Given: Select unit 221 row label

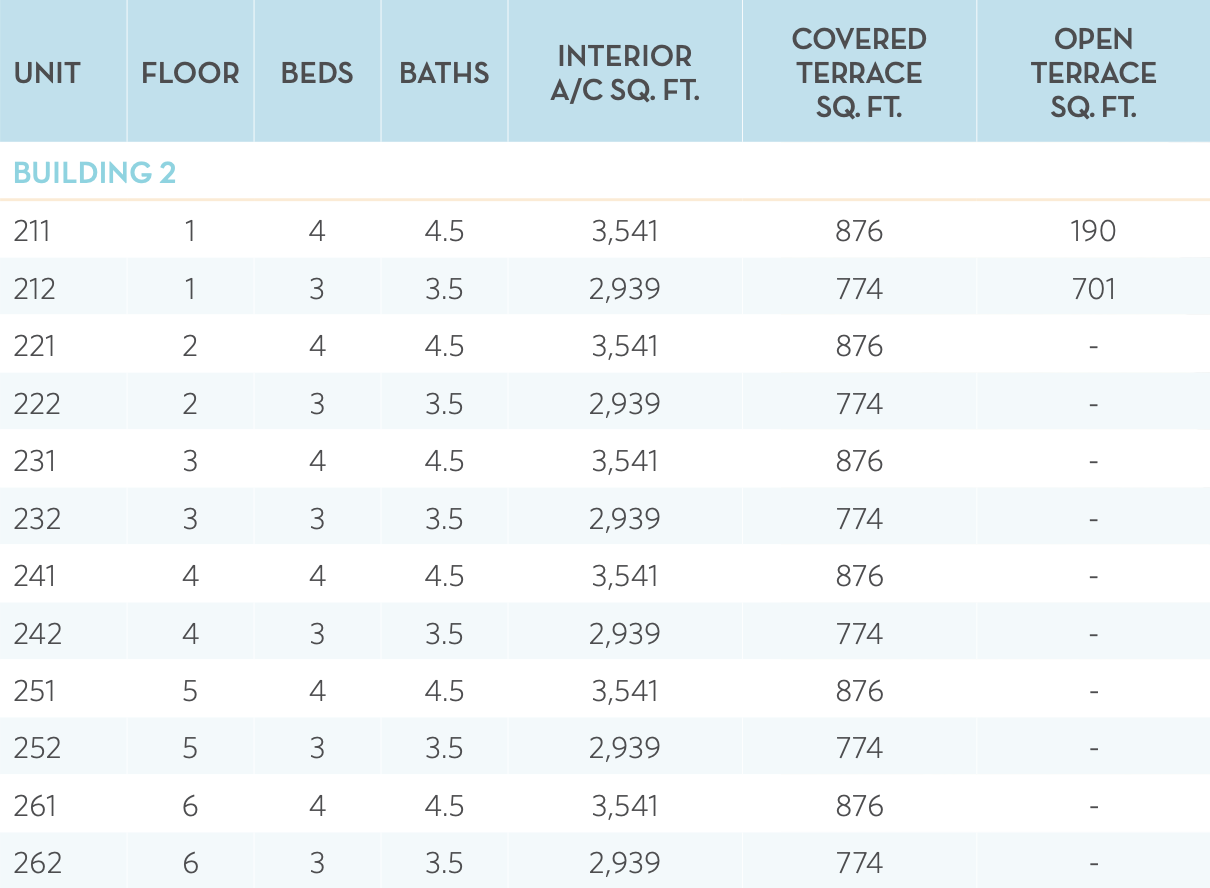Looking at the screenshot, I should [x=35, y=346].
